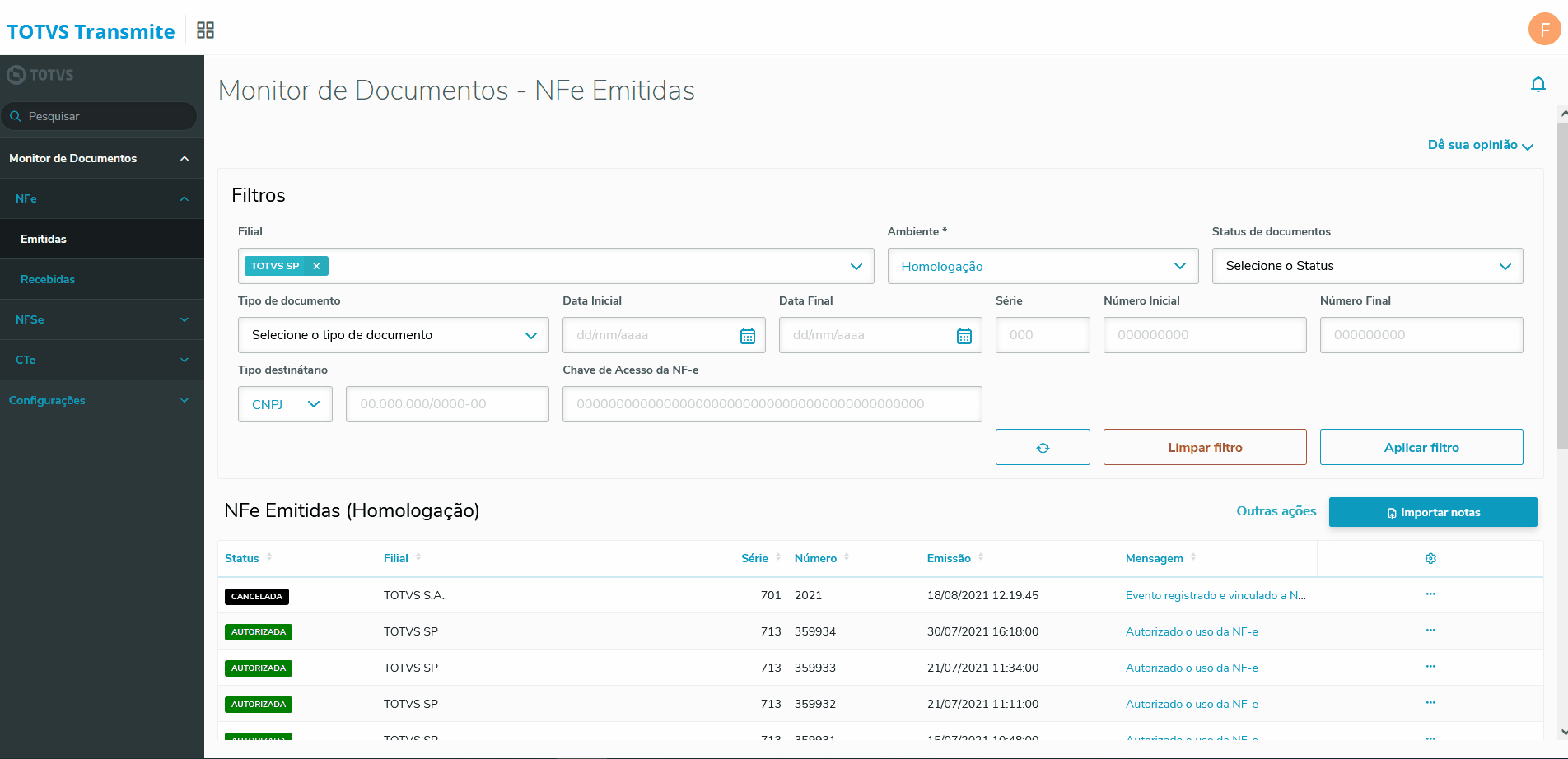Click the TOTVS logo in sidebar
This screenshot has width=1568, height=759.
coord(40,75)
